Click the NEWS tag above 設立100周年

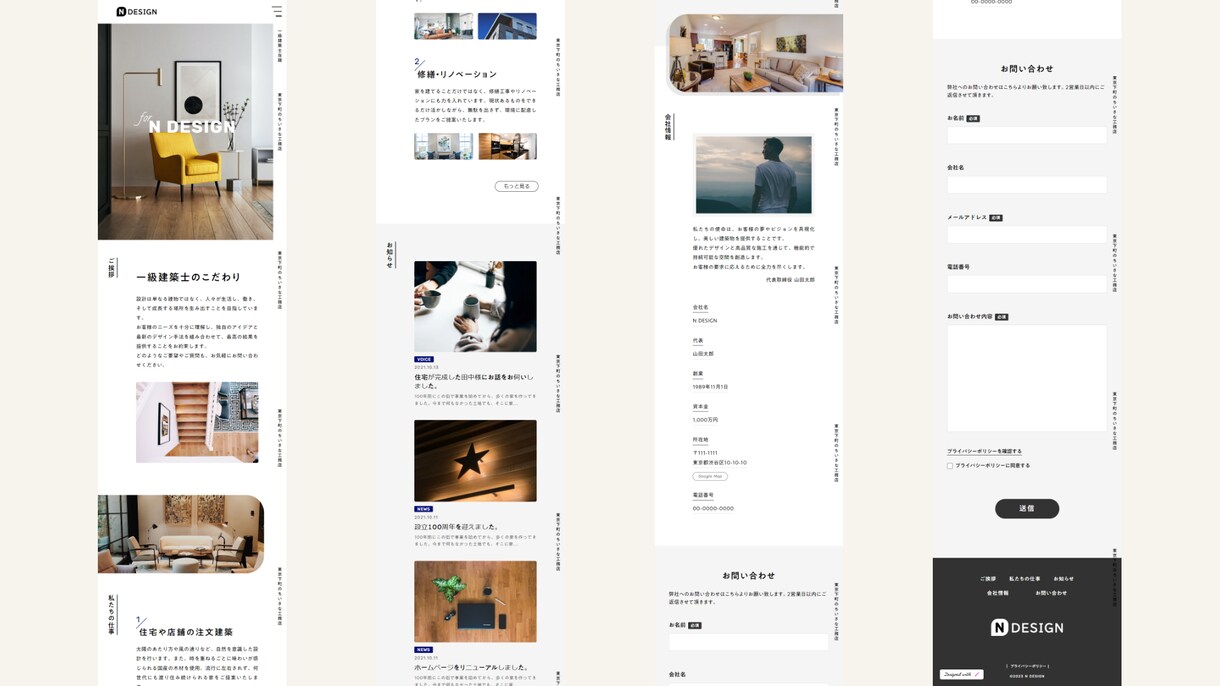pyautogui.click(x=424, y=509)
